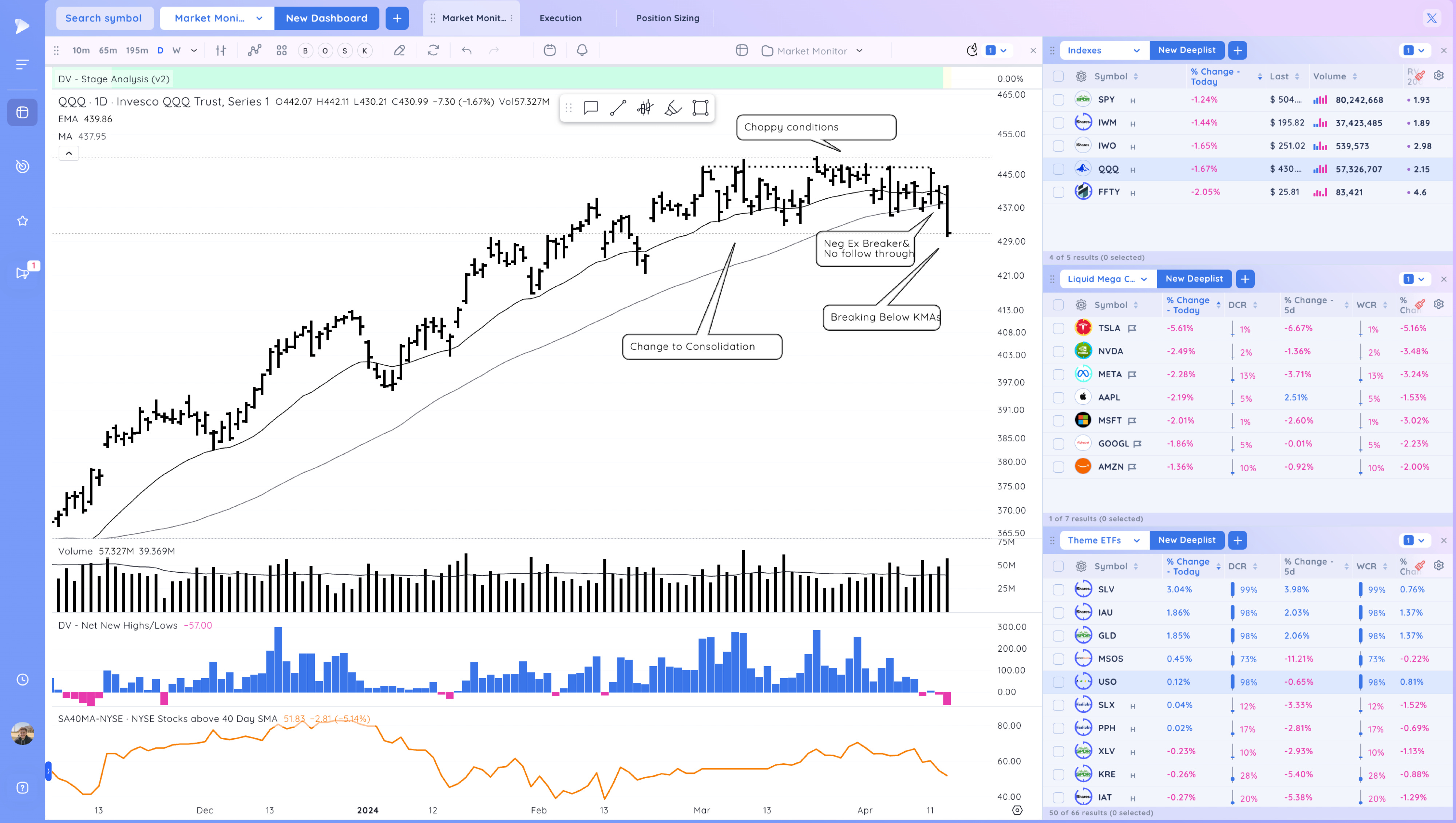Open the help question mark icon
This screenshot has height=823, width=1456.
point(23,788)
